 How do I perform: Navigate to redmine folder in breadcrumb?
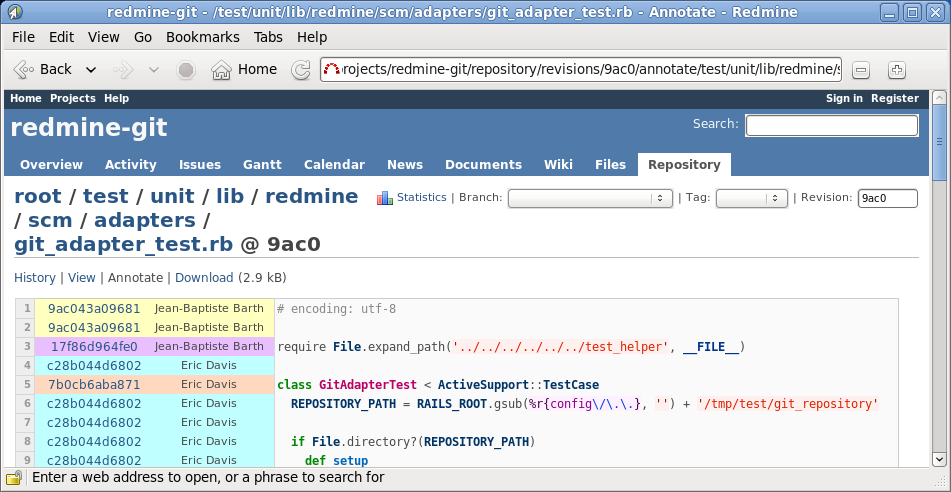click(312, 196)
